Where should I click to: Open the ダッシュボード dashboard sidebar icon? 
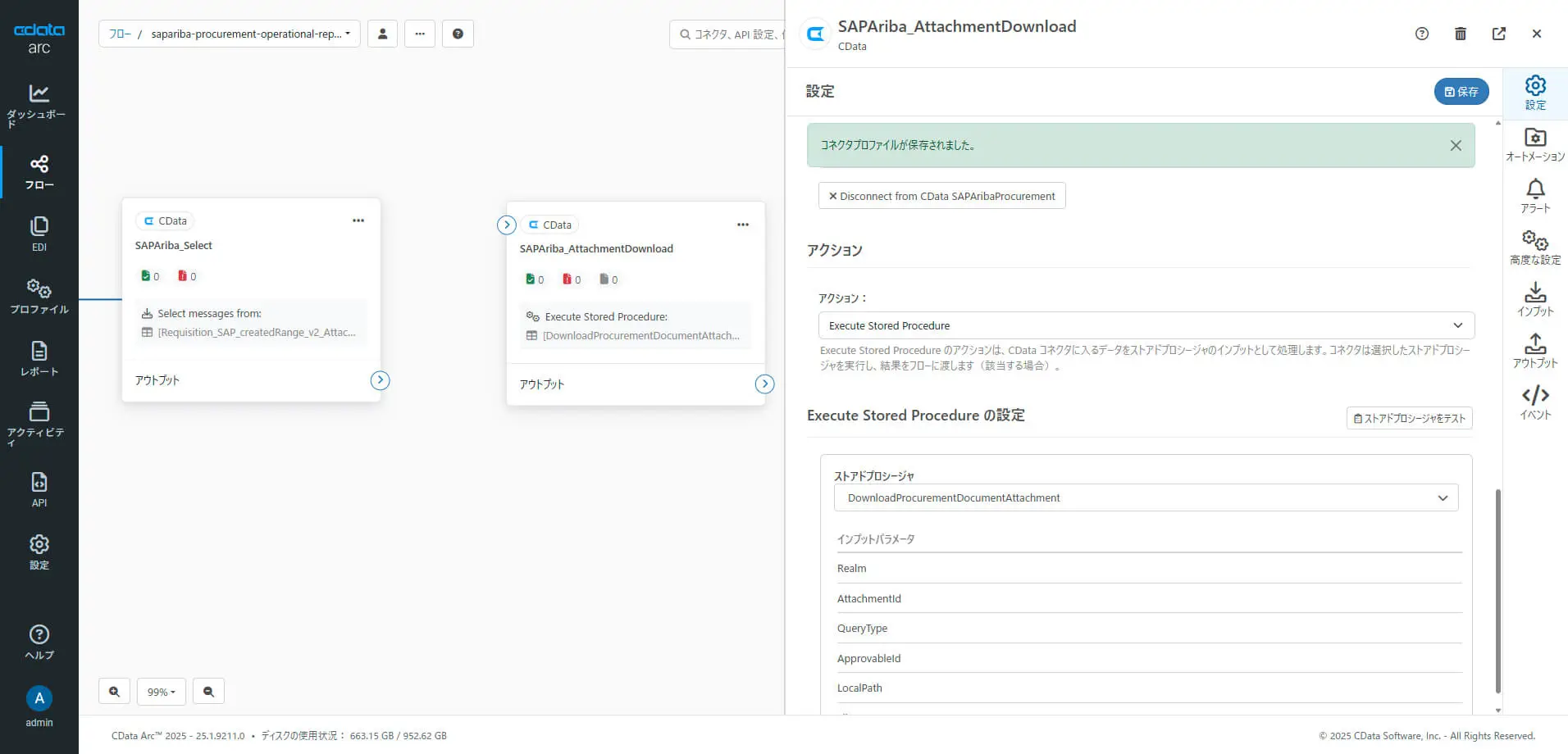pyautogui.click(x=39, y=105)
